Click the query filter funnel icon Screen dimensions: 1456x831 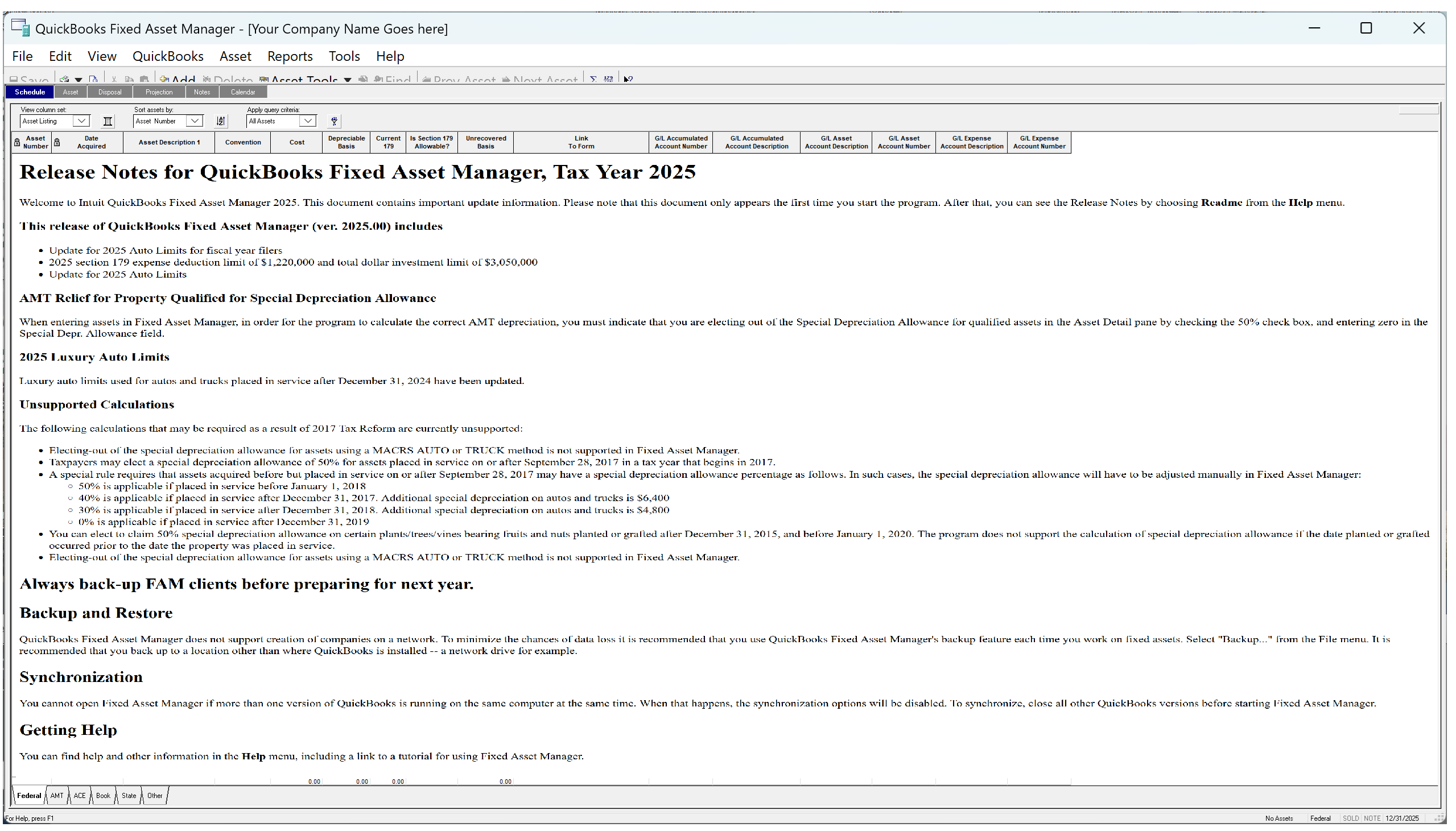334,121
